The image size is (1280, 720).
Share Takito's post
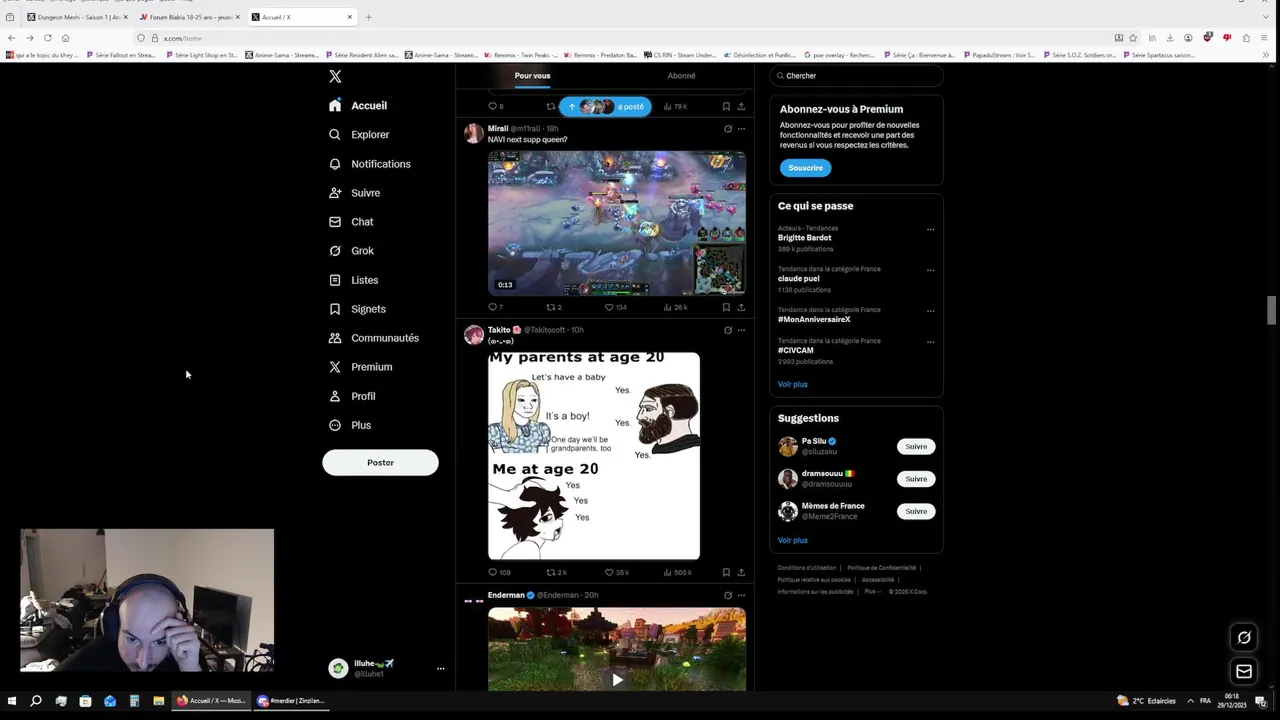click(741, 572)
